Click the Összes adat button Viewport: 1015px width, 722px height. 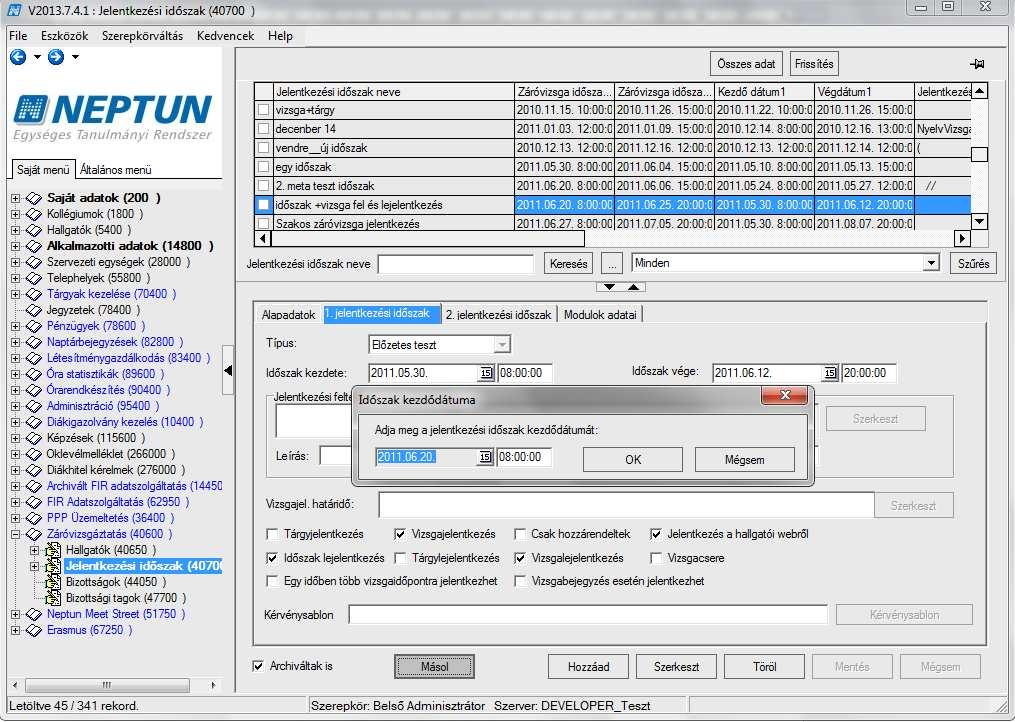[746, 64]
